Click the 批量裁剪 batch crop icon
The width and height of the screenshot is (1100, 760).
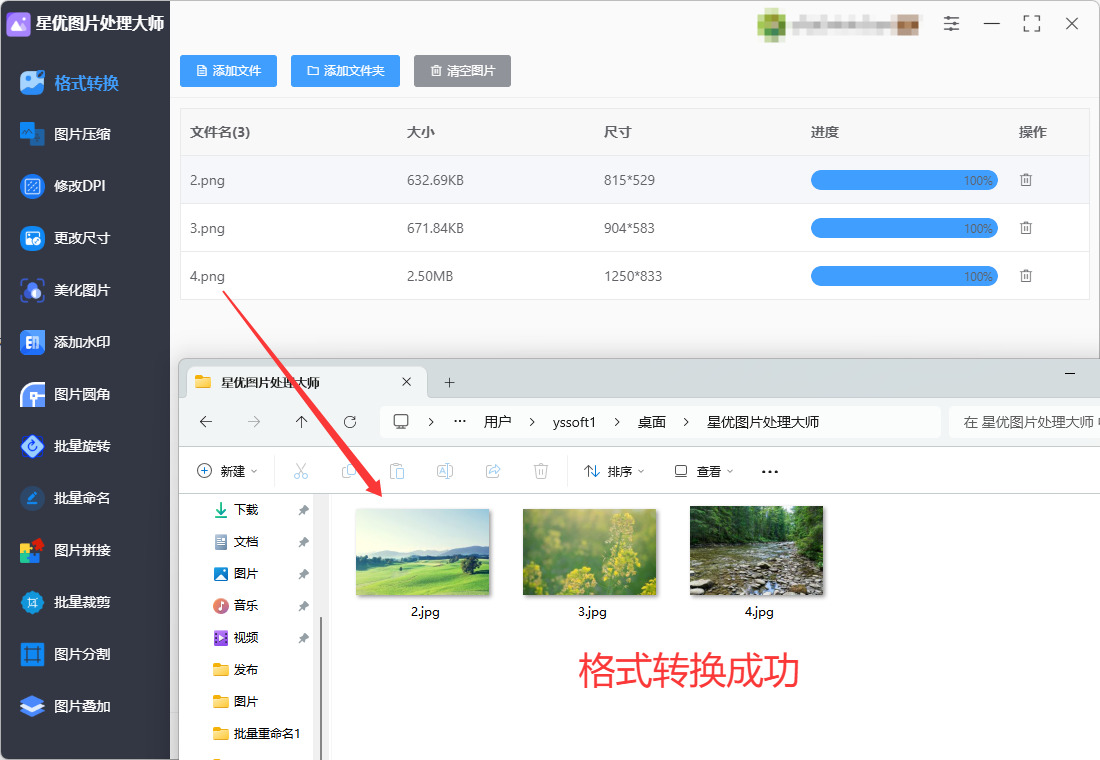click(x=32, y=602)
